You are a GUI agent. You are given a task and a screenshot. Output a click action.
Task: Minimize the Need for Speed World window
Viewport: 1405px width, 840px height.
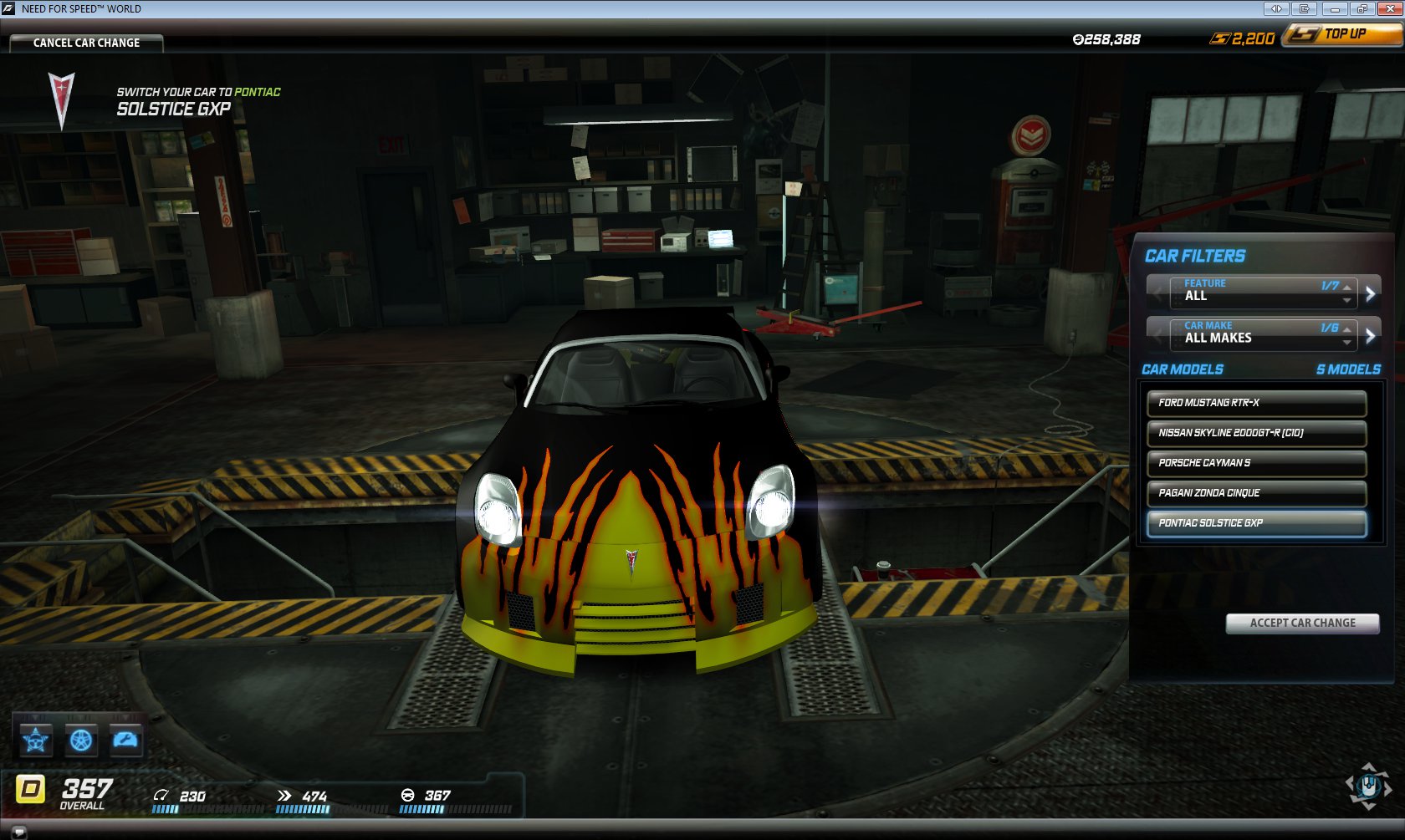click(x=1335, y=8)
